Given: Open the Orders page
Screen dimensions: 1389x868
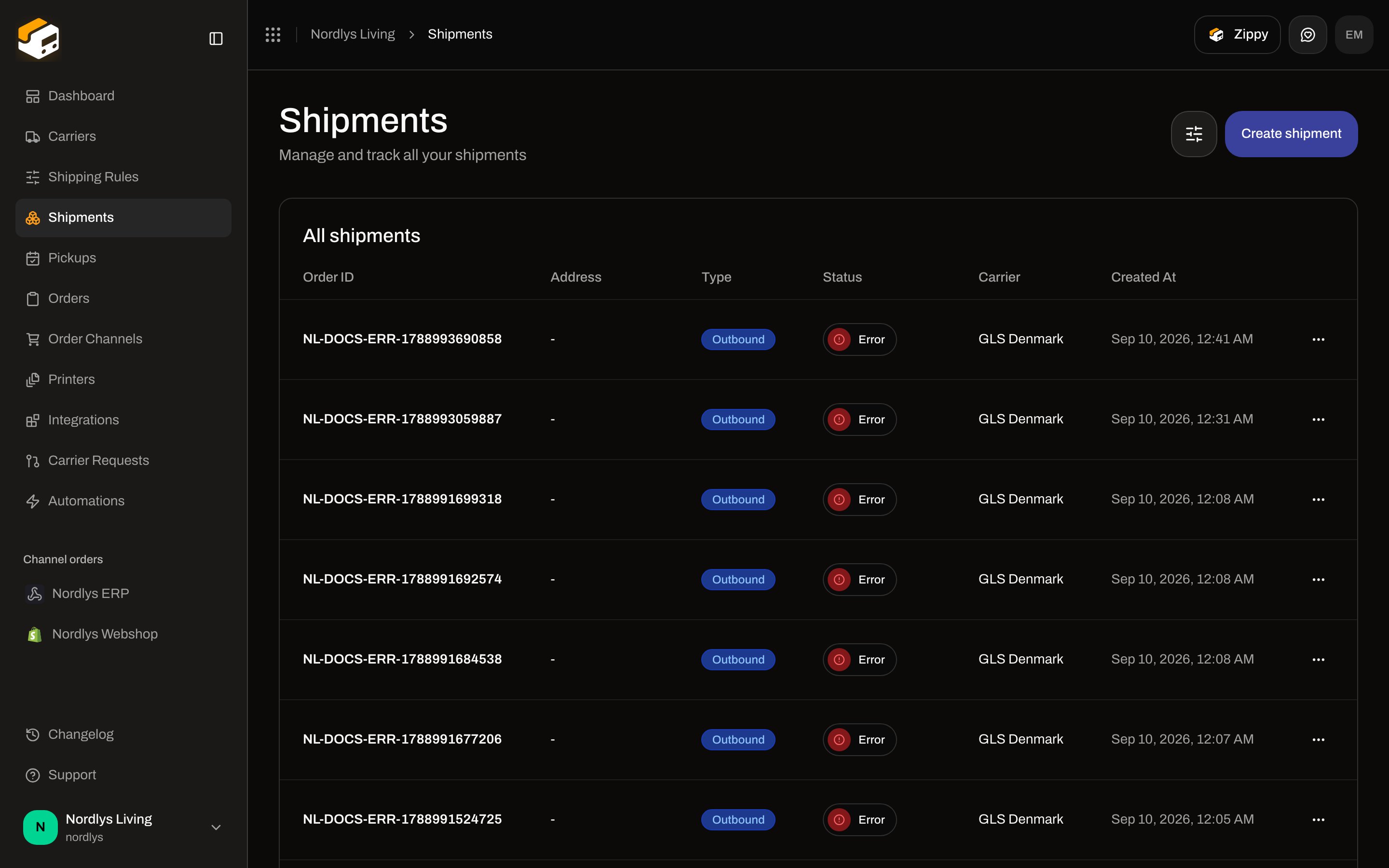Looking at the screenshot, I should click(x=123, y=298).
